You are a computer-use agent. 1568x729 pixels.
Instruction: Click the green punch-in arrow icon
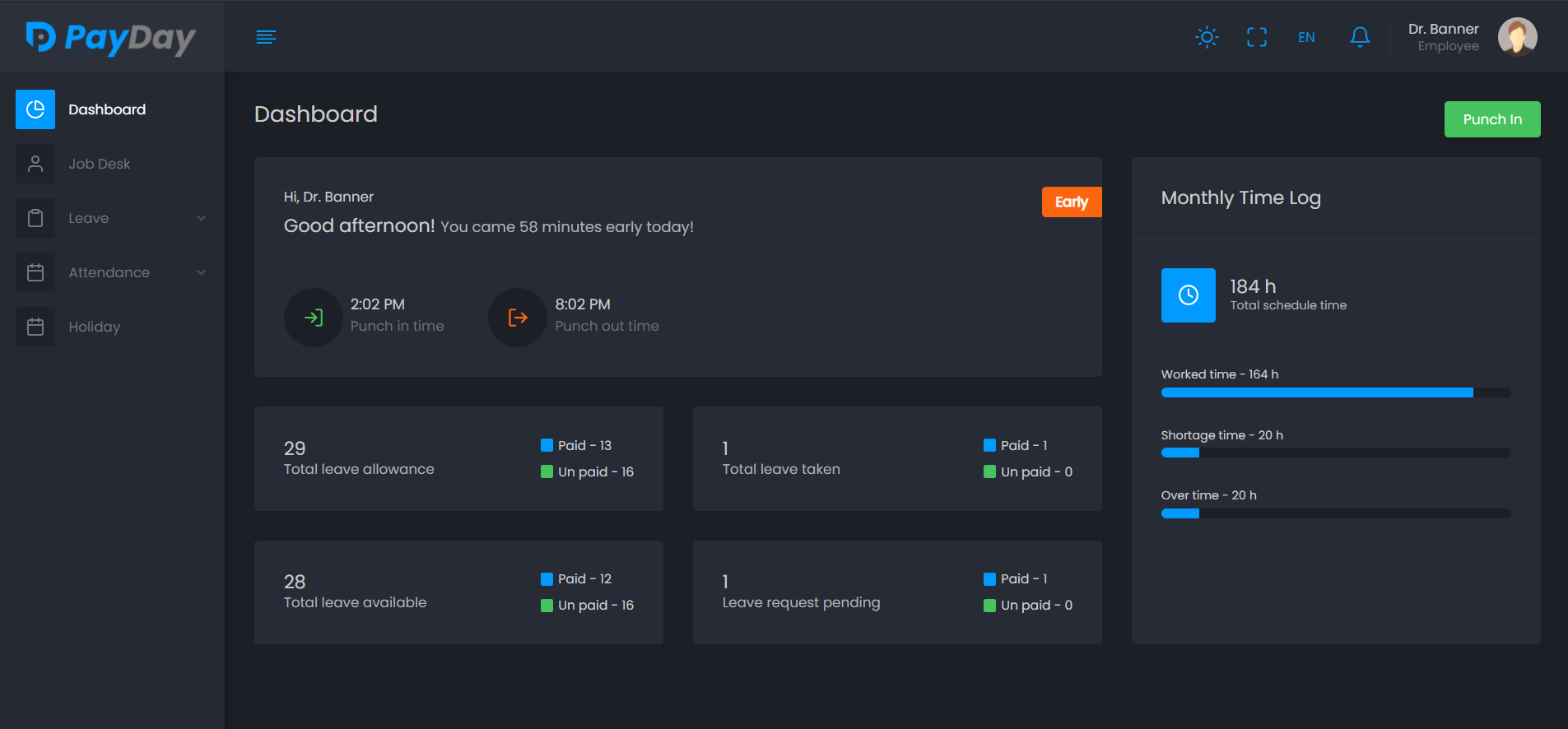point(314,318)
